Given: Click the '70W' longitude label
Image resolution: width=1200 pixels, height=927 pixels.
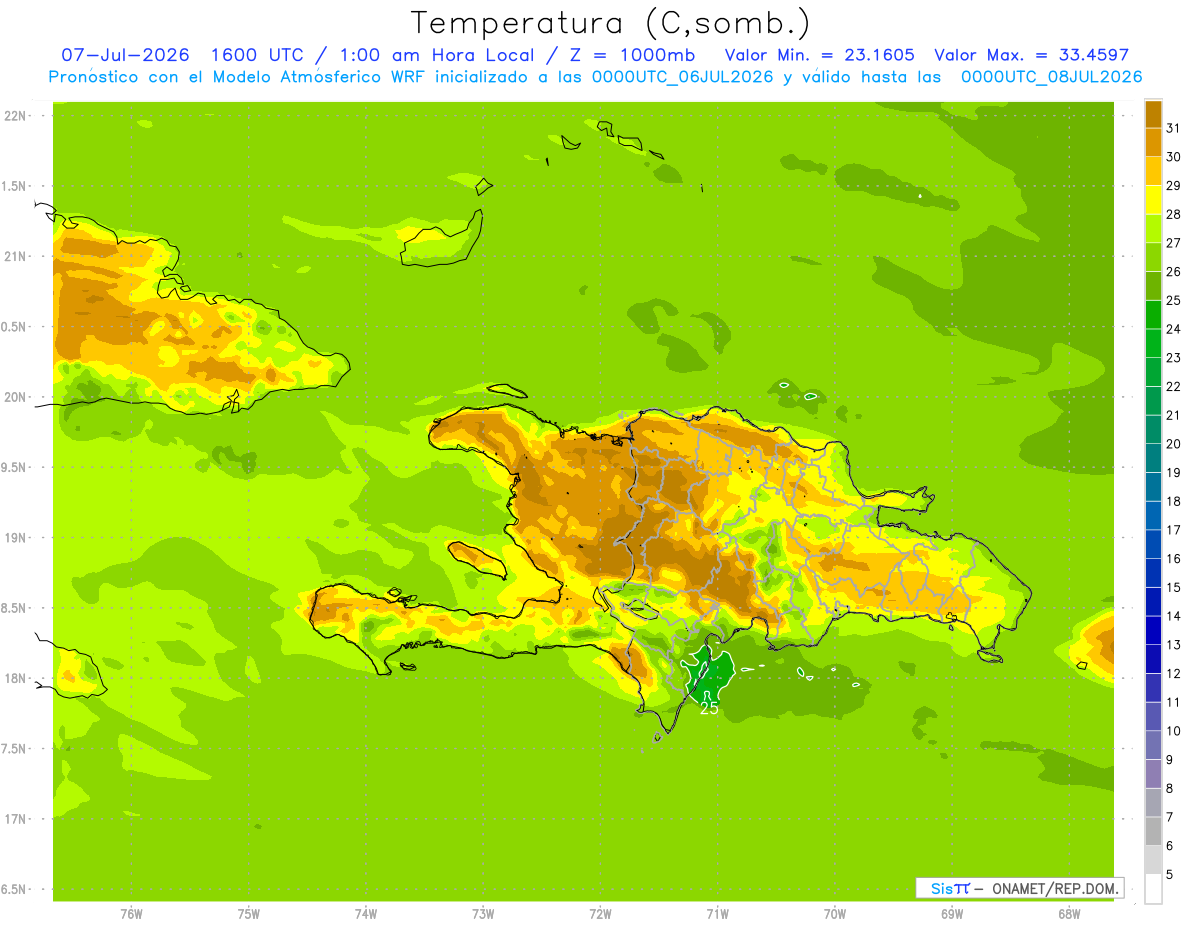Looking at the screenshot, I should click(x=835, y=914).
